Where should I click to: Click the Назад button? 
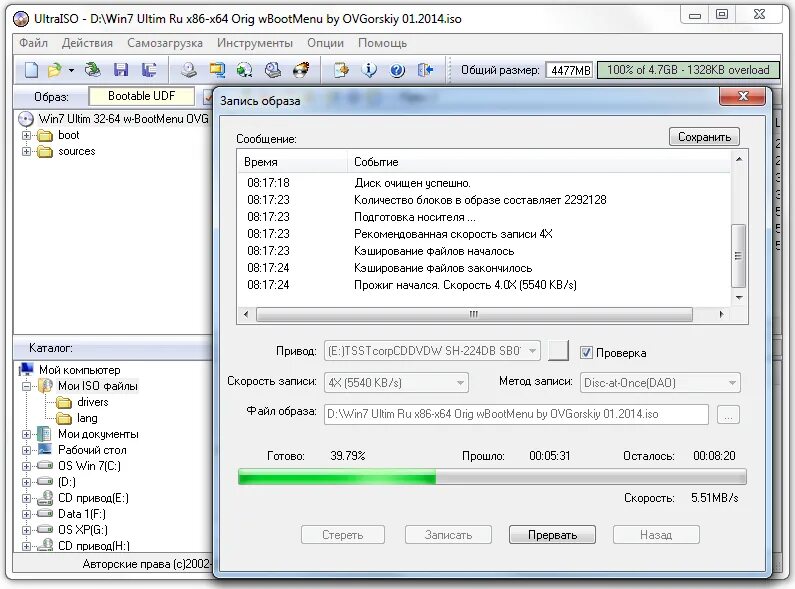[x=656, y=535]
